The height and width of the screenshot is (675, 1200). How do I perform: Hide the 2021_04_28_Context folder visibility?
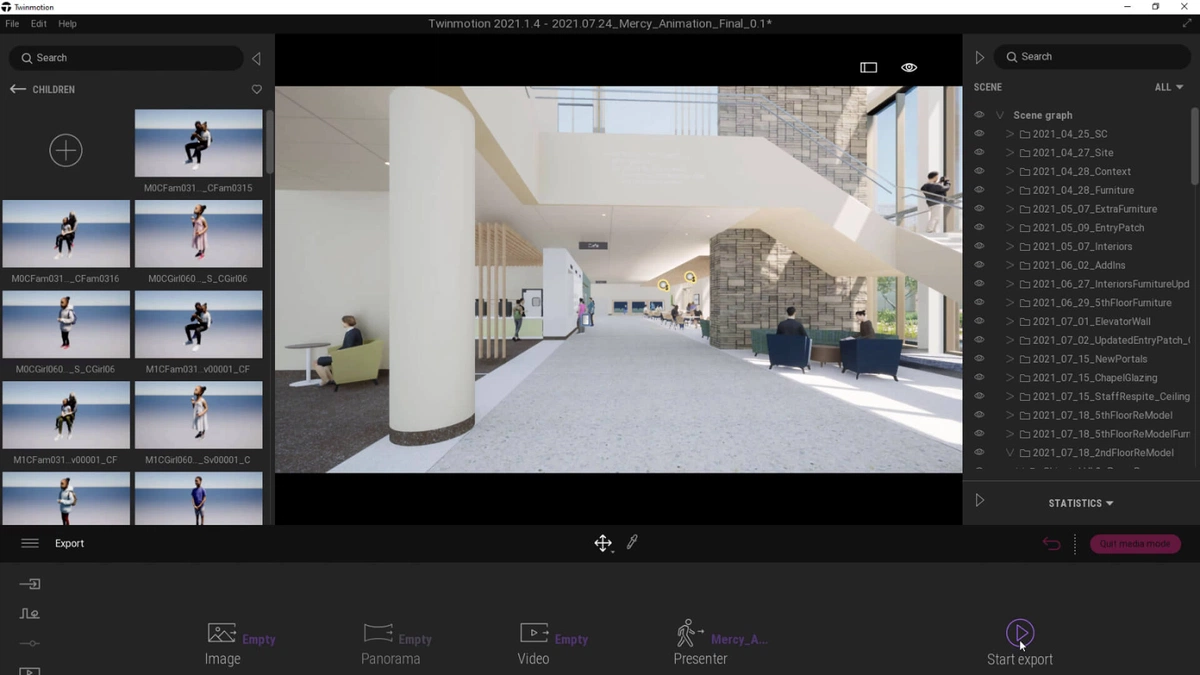[979, 171]
